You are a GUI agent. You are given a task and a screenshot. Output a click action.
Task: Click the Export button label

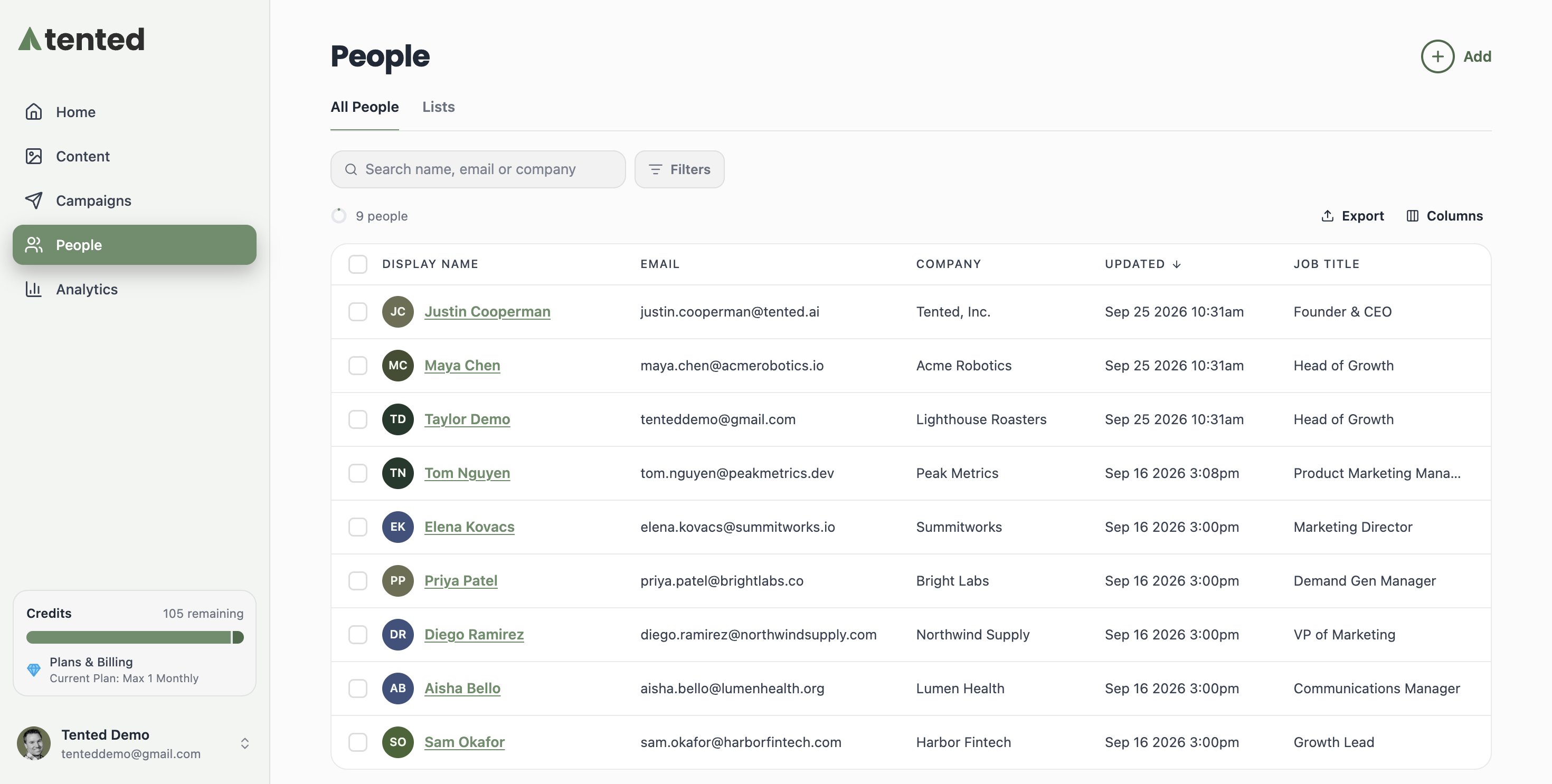1362,216
